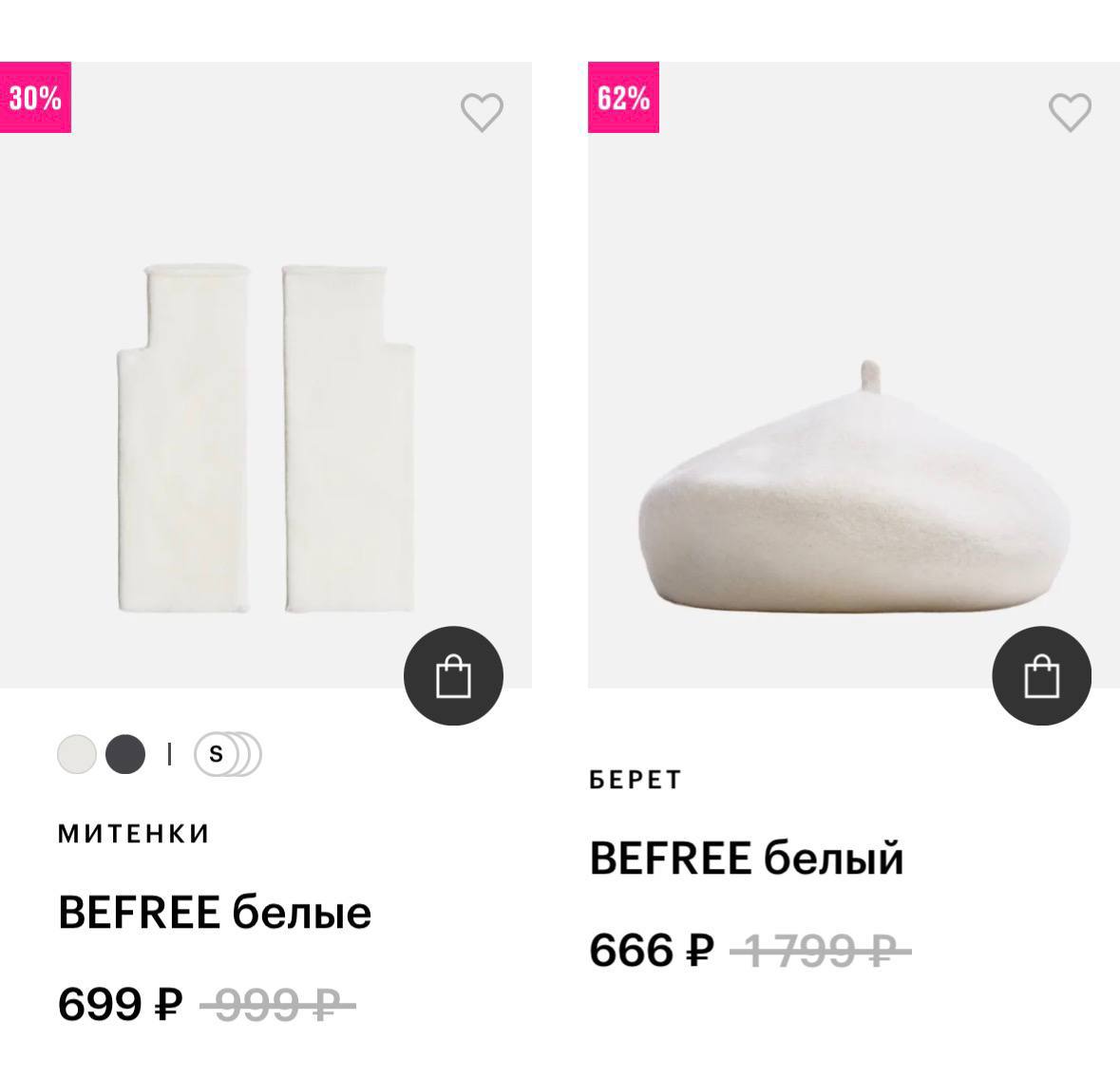Click the 699 ₽ sale price
Image resolution: width=1120 pixels, height=1076 pixels.
click(120, 1004)
